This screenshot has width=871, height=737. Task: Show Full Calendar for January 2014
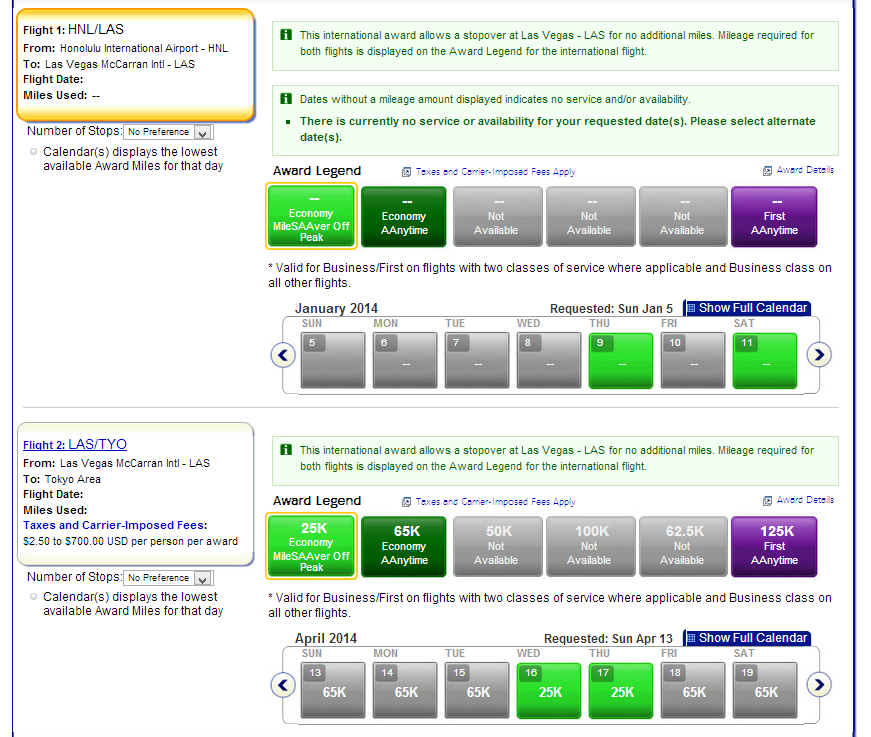[747, 308]
